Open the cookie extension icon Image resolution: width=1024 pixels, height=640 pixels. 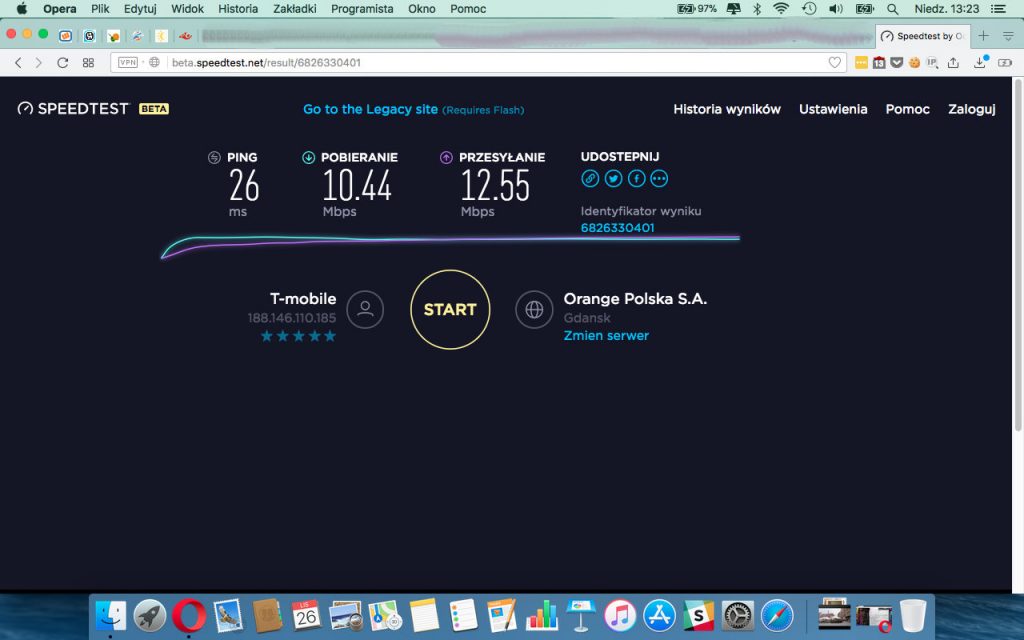point(914,63)
